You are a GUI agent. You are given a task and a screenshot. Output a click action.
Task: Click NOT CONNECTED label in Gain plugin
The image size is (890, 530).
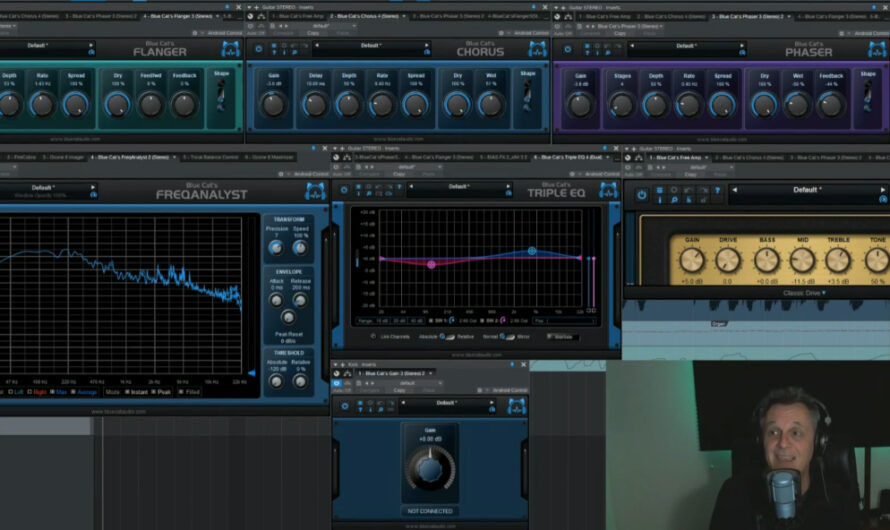(x=430, y=511)
